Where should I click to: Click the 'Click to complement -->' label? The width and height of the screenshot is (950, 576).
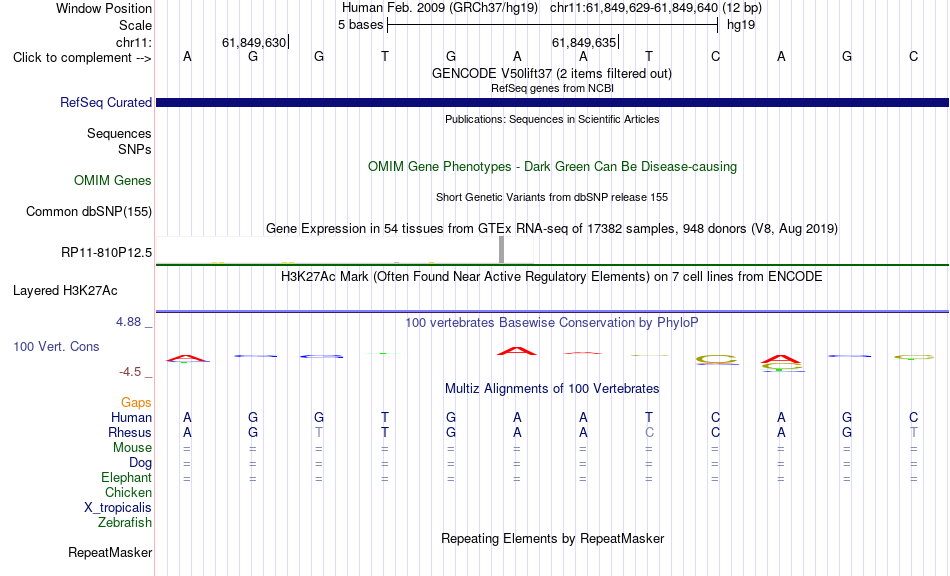82,58
